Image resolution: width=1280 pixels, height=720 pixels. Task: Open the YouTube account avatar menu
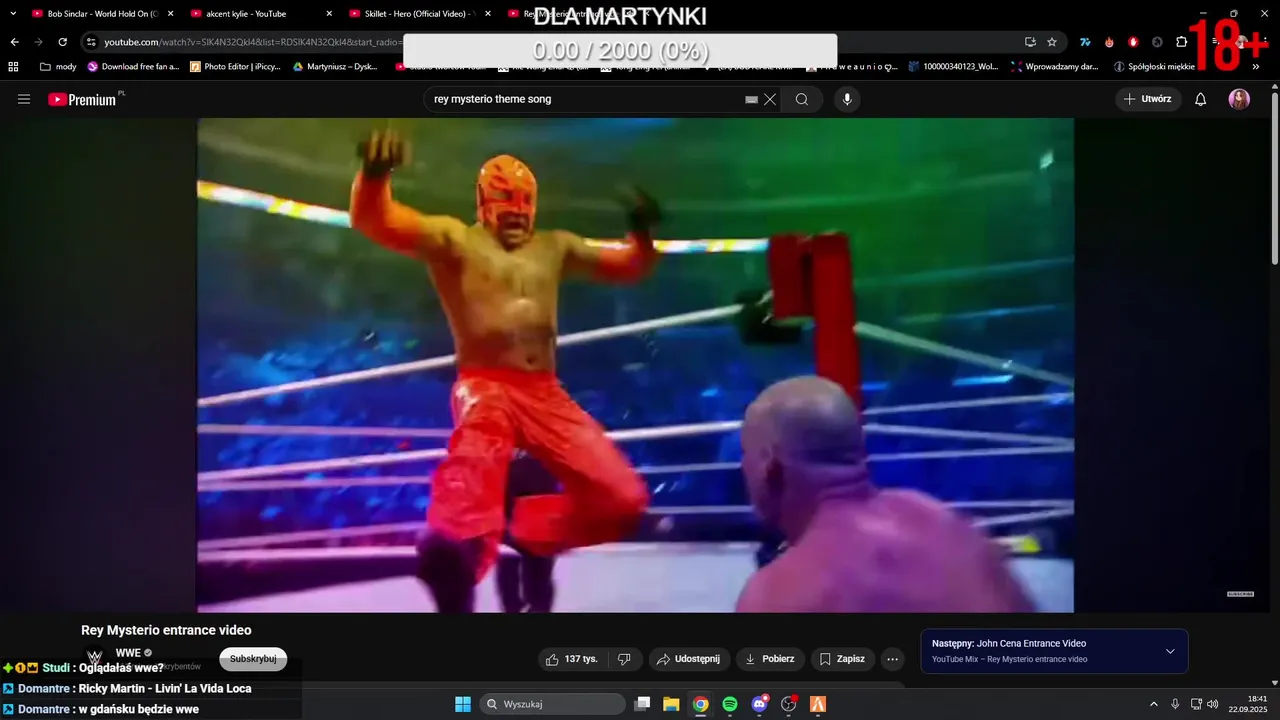point(1239,99)
